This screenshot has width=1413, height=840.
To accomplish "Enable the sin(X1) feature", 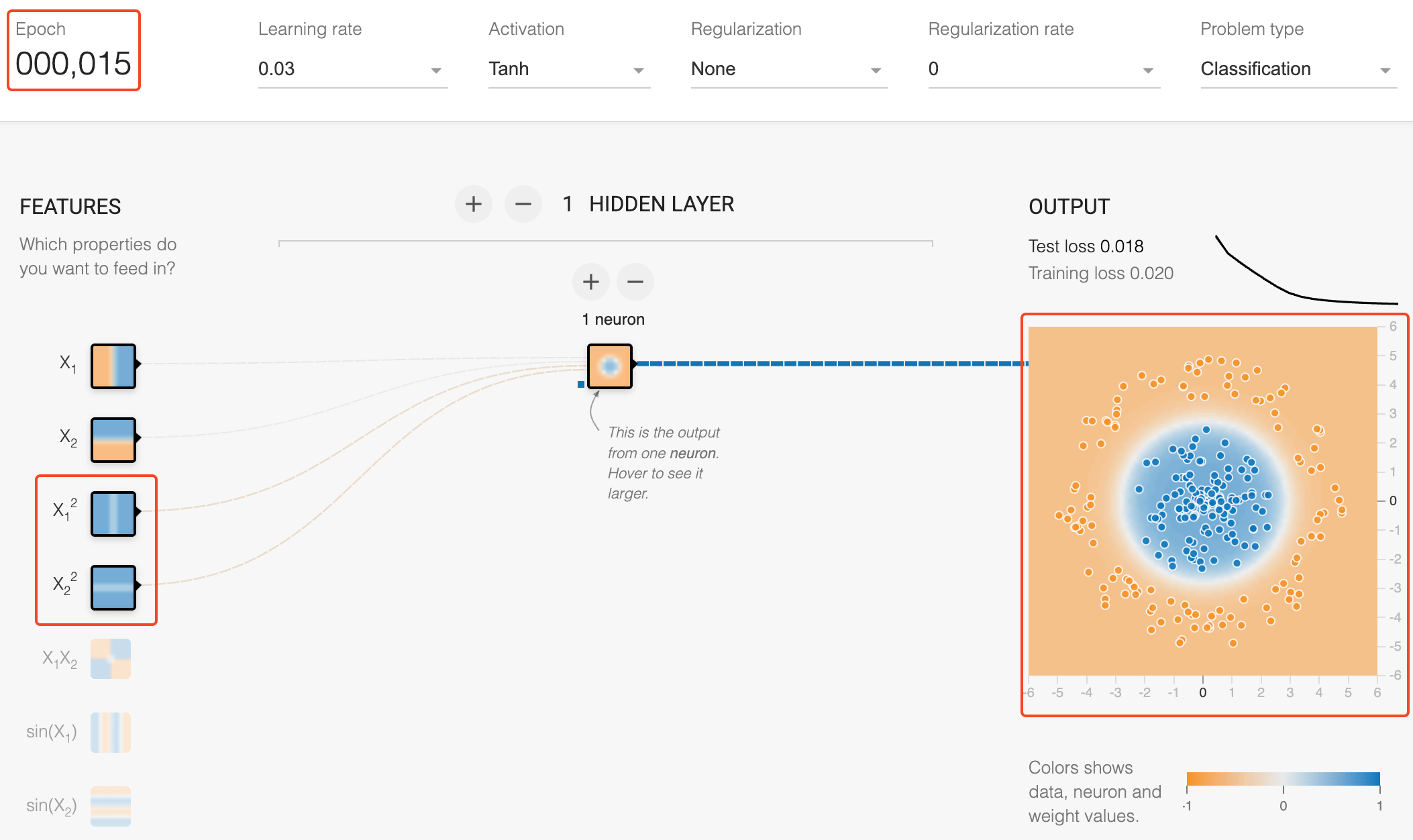I will click(111, 732).
